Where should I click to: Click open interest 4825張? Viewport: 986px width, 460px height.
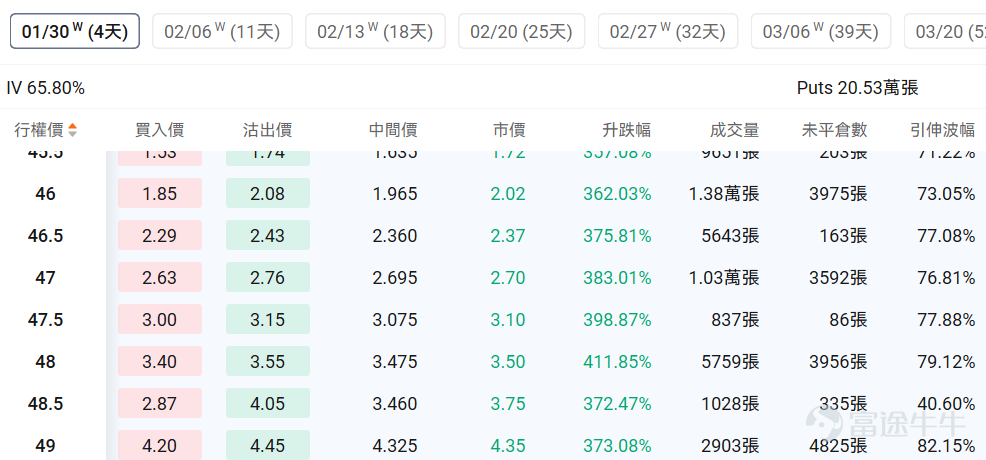pos(839,446)
